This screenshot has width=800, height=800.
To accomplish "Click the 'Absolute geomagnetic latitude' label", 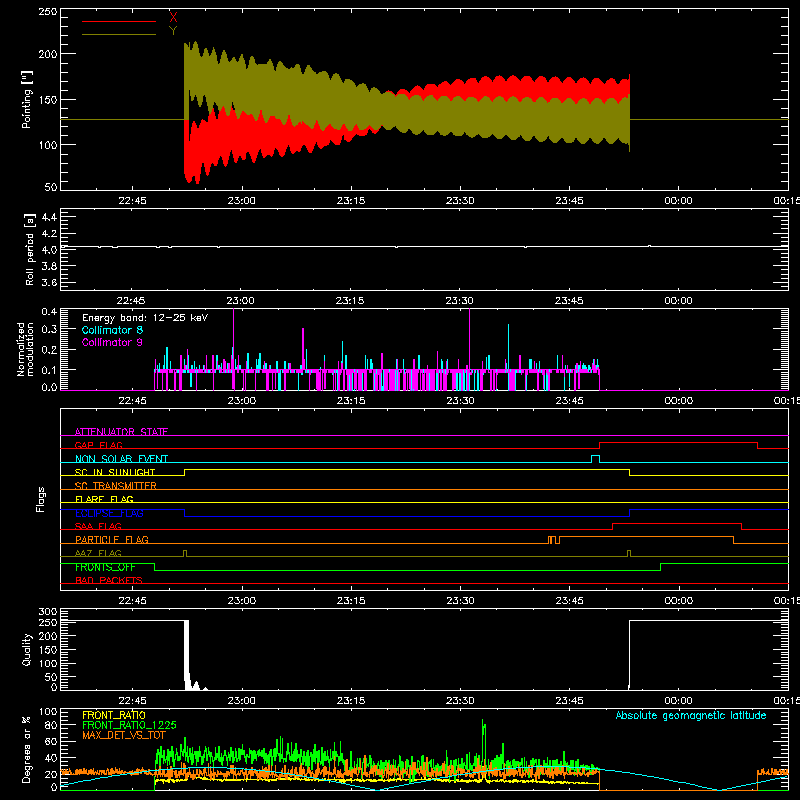I will point(691,715).
